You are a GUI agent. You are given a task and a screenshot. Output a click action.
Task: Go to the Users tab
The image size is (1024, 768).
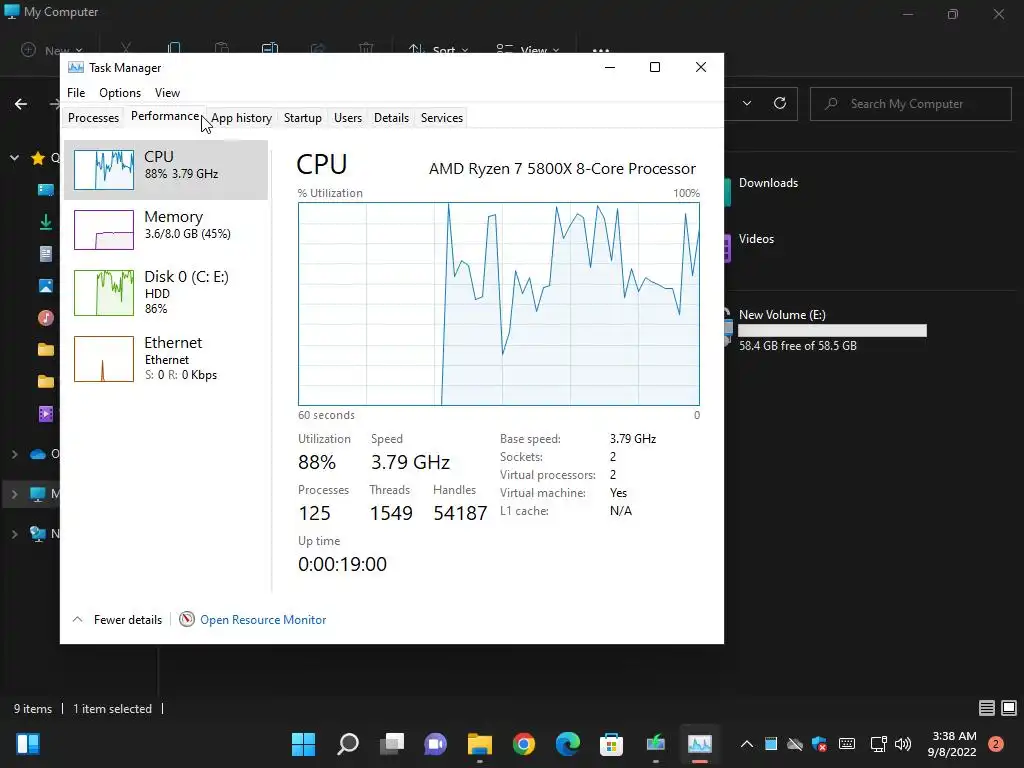coord(347,118)
